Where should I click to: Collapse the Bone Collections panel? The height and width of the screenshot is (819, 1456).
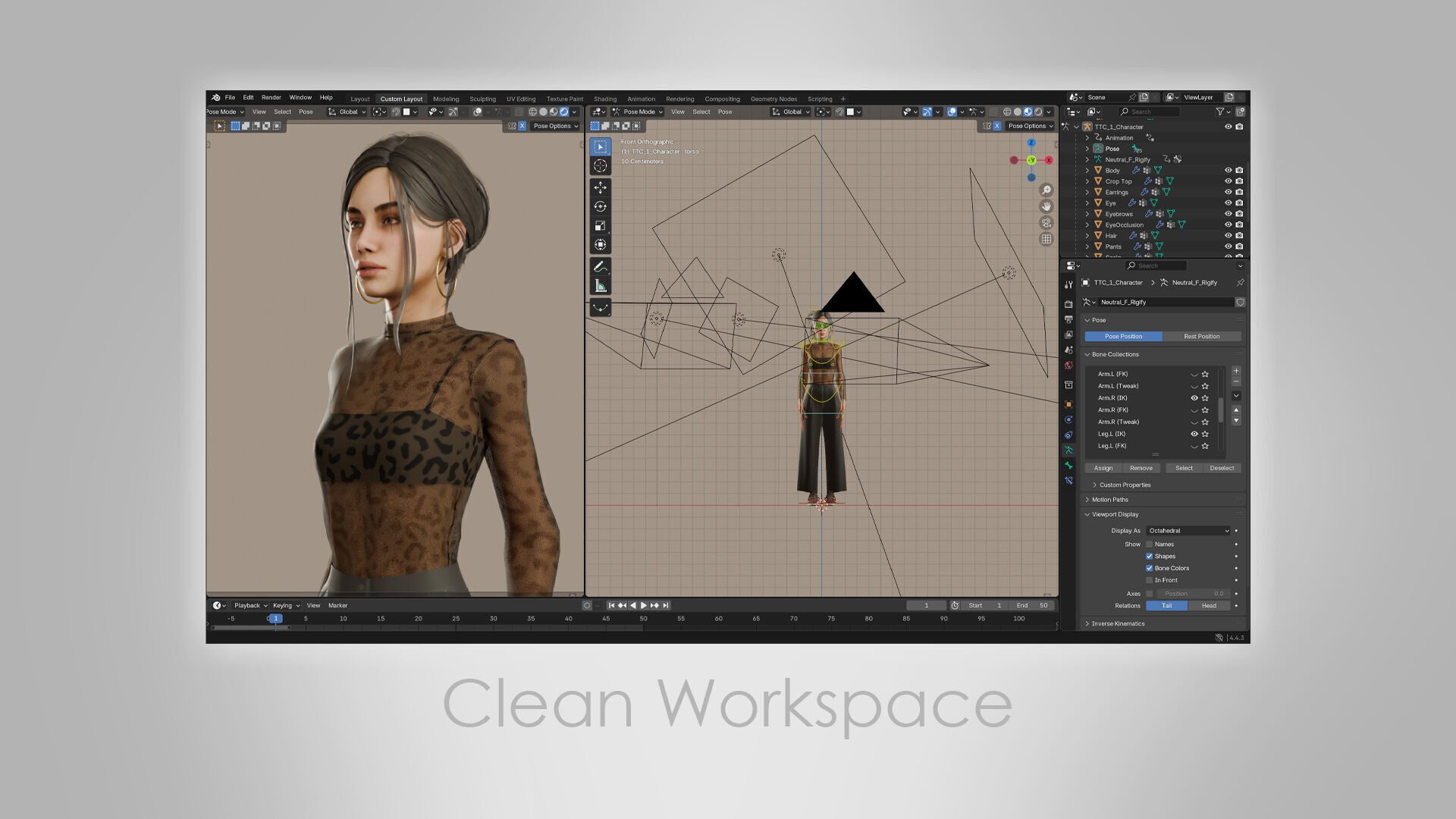pyautogui.click(x=1114, y=355)
